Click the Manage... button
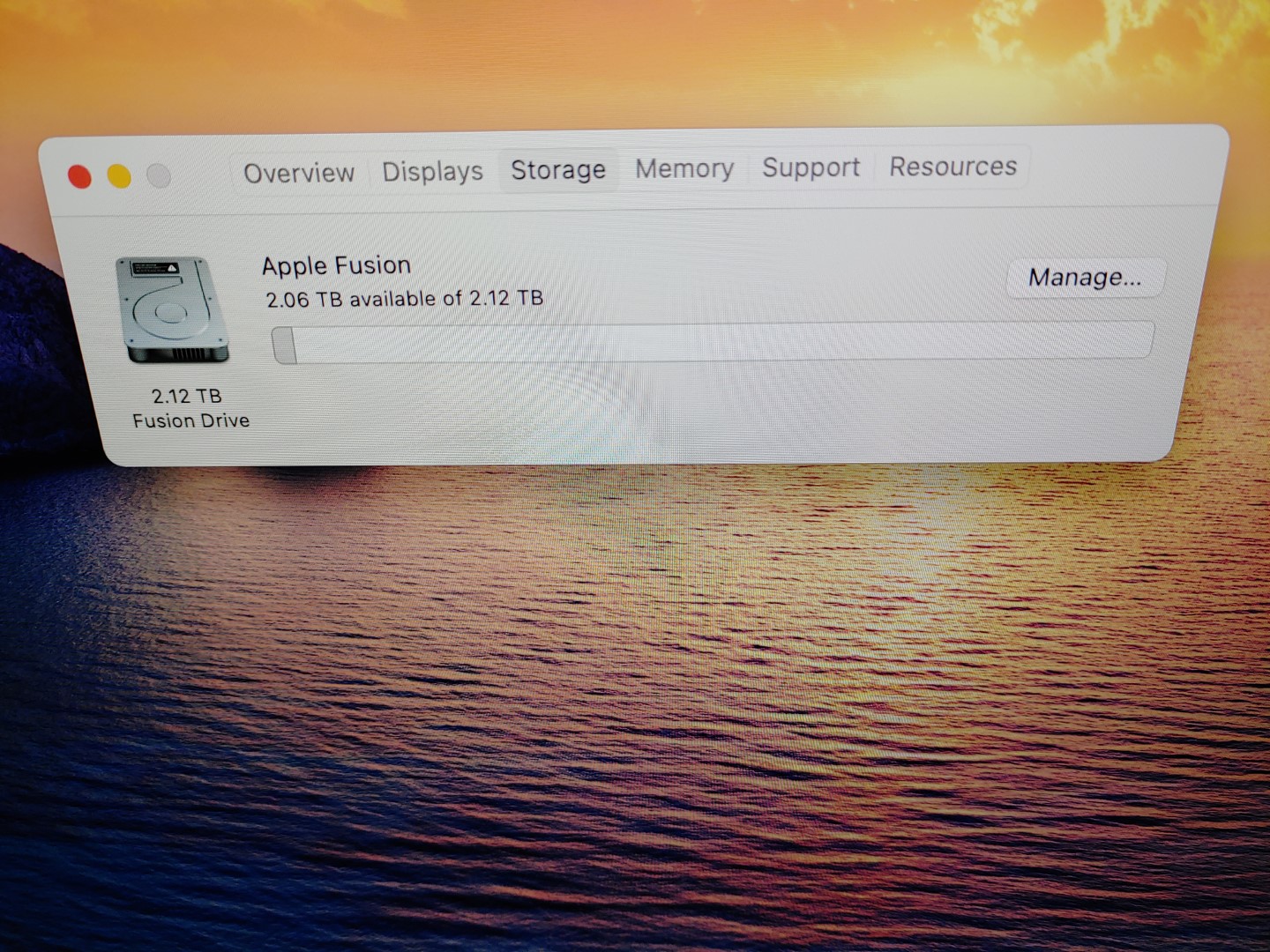This screenshot has width=1270, height=952. [1085, 278]
